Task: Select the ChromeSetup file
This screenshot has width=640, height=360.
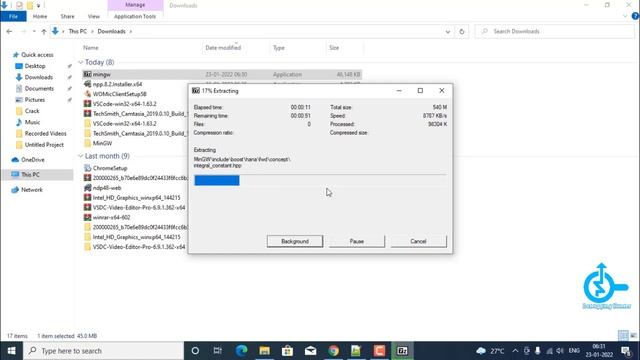Action: pyautogui.click(x=110, y=168)
